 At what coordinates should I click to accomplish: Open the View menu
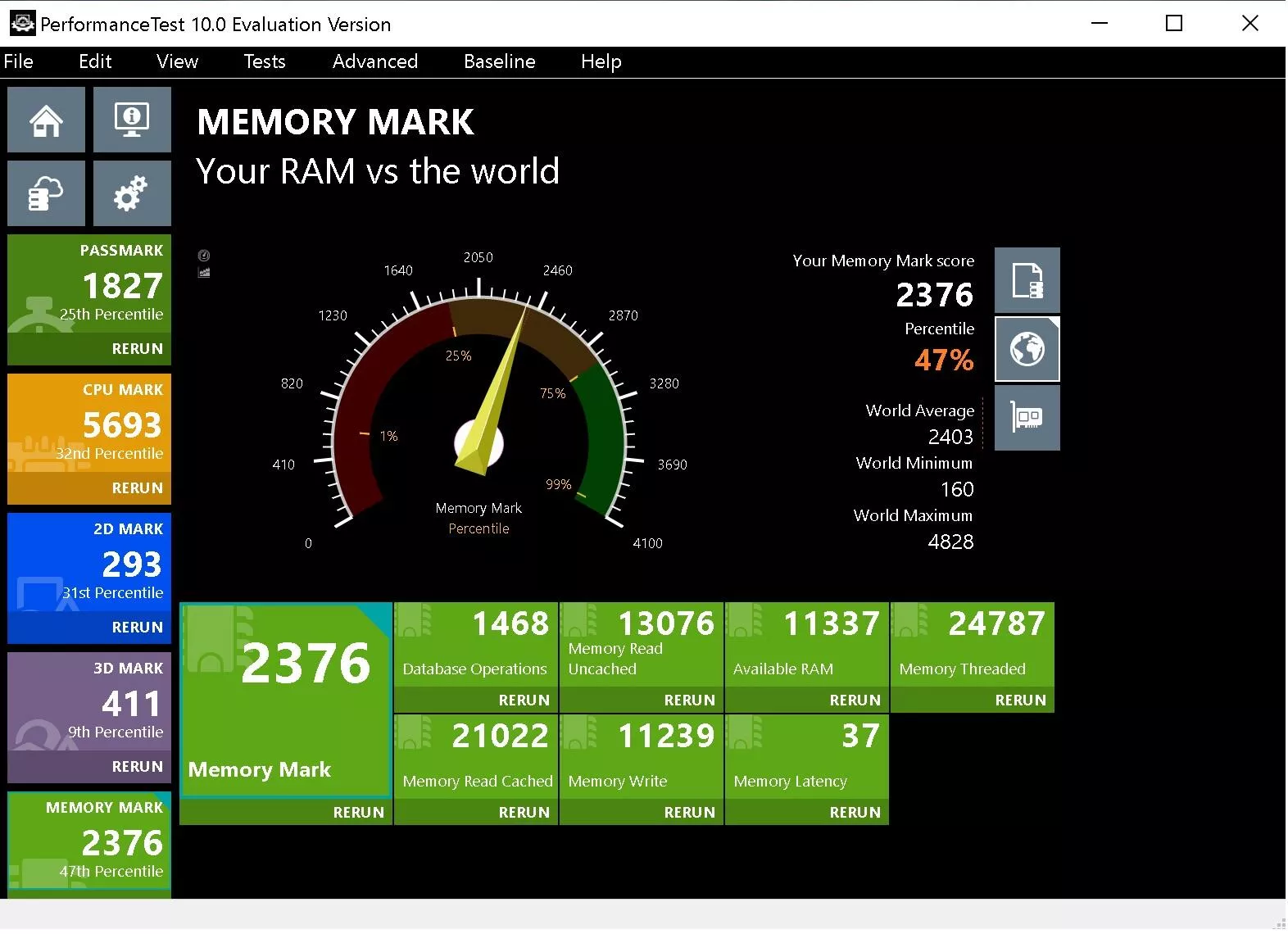pyautogui.click(x=177, y=61)
